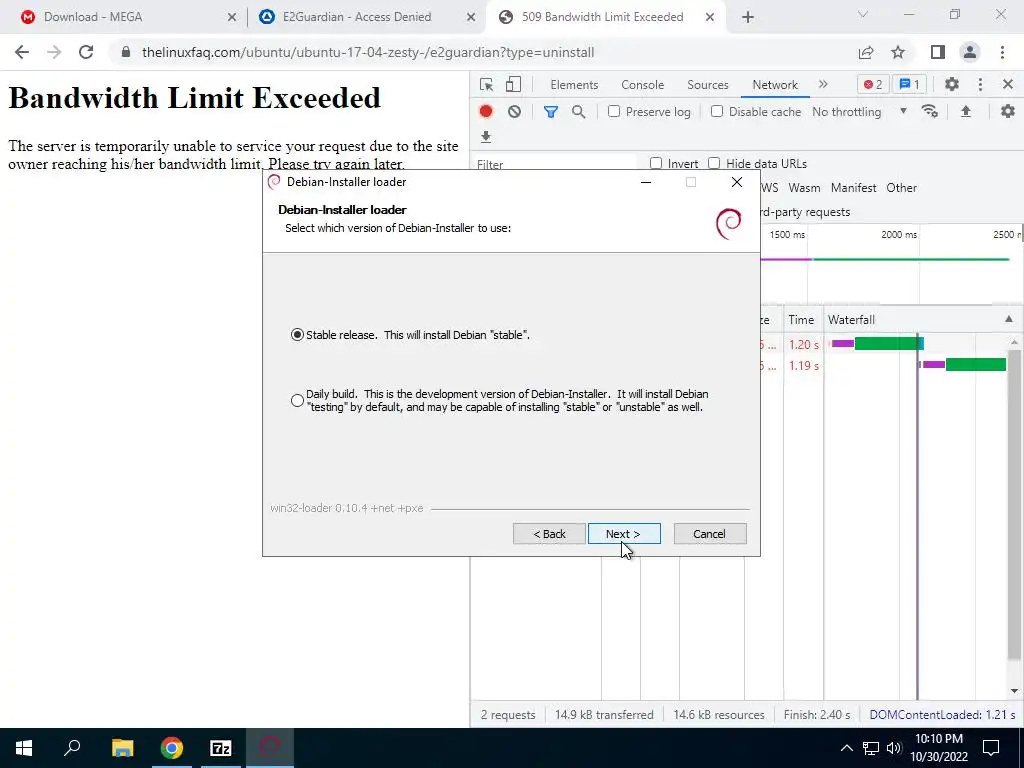Enable the Preserve log checkbox
1024x768 pixels.
[614, 111]
